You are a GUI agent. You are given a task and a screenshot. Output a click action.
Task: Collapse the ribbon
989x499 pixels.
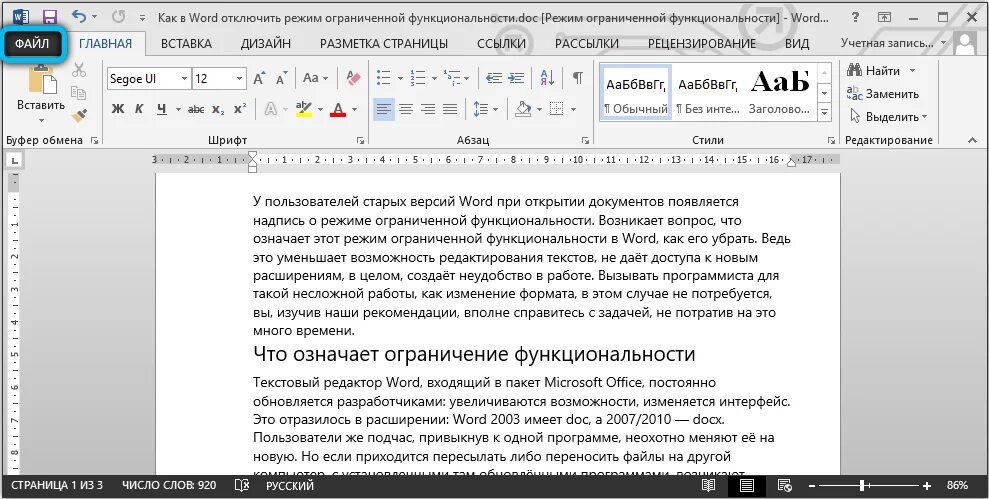point(972,140)
